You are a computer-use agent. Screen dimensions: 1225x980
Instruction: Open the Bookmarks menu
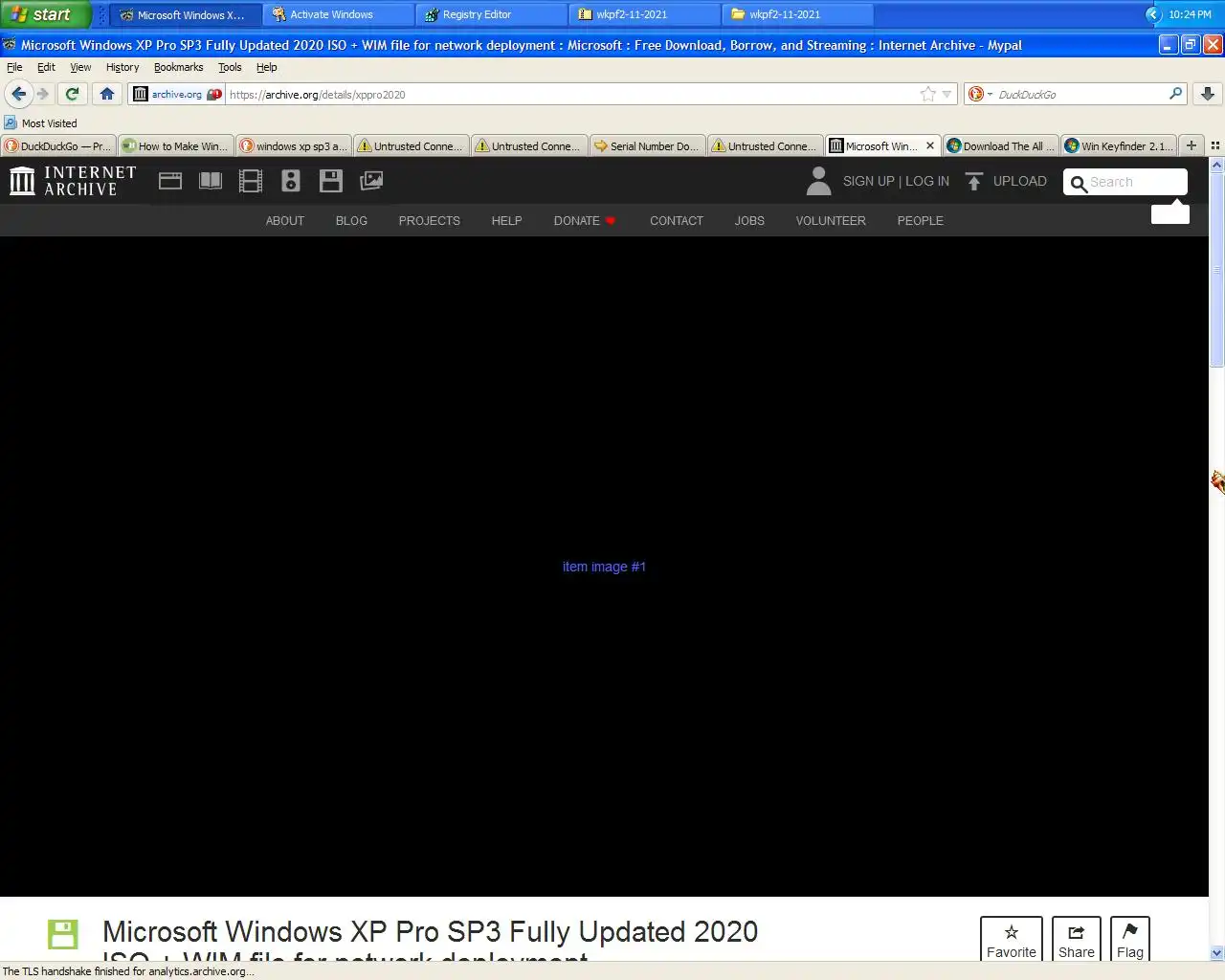tap(178, 67)
